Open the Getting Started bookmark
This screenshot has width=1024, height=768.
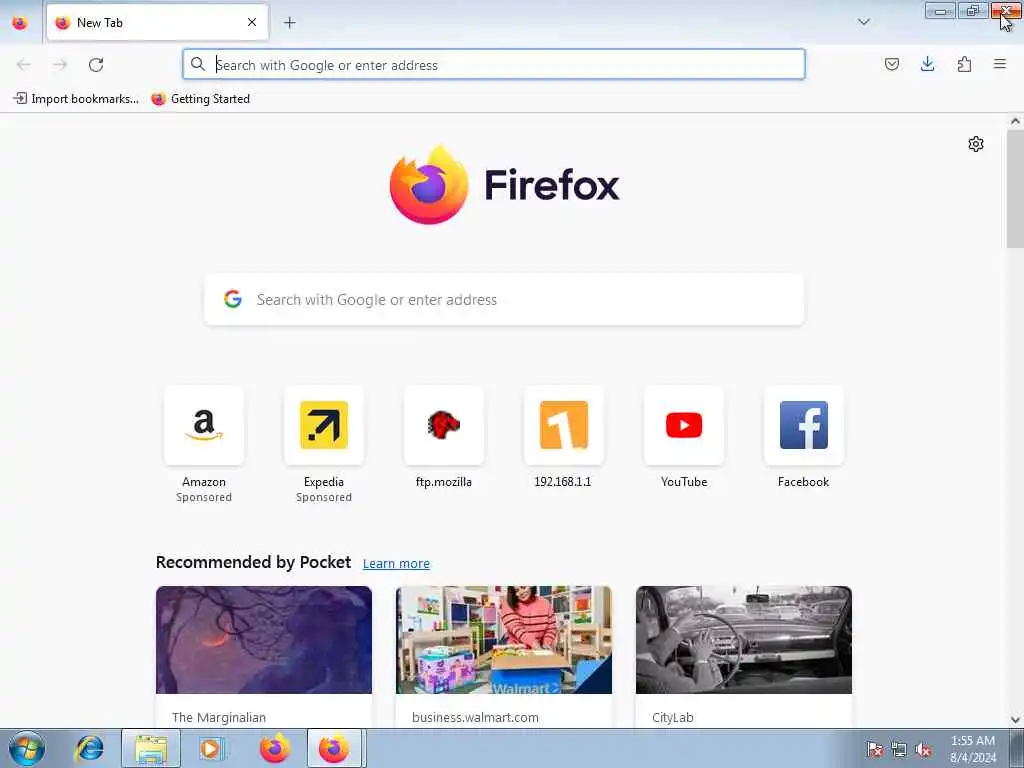point(200,99)
